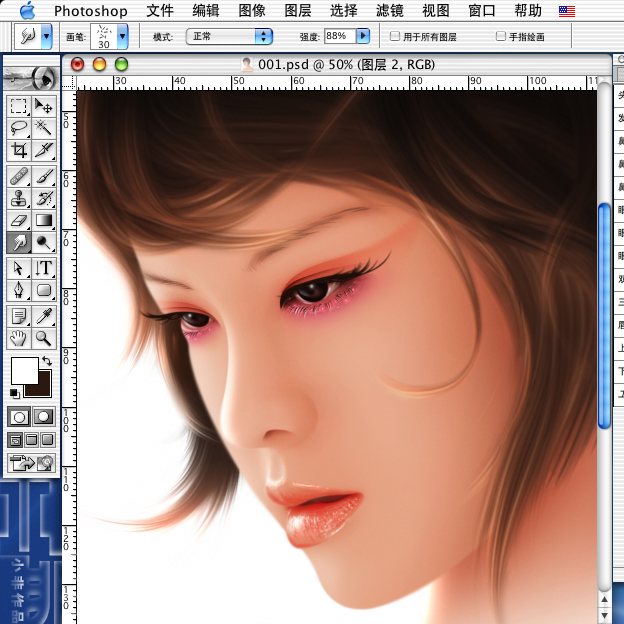Select the Eyedropper tool
Viewport: 624px width, 624px height.
pyautogui.click(x=43, y=316)
